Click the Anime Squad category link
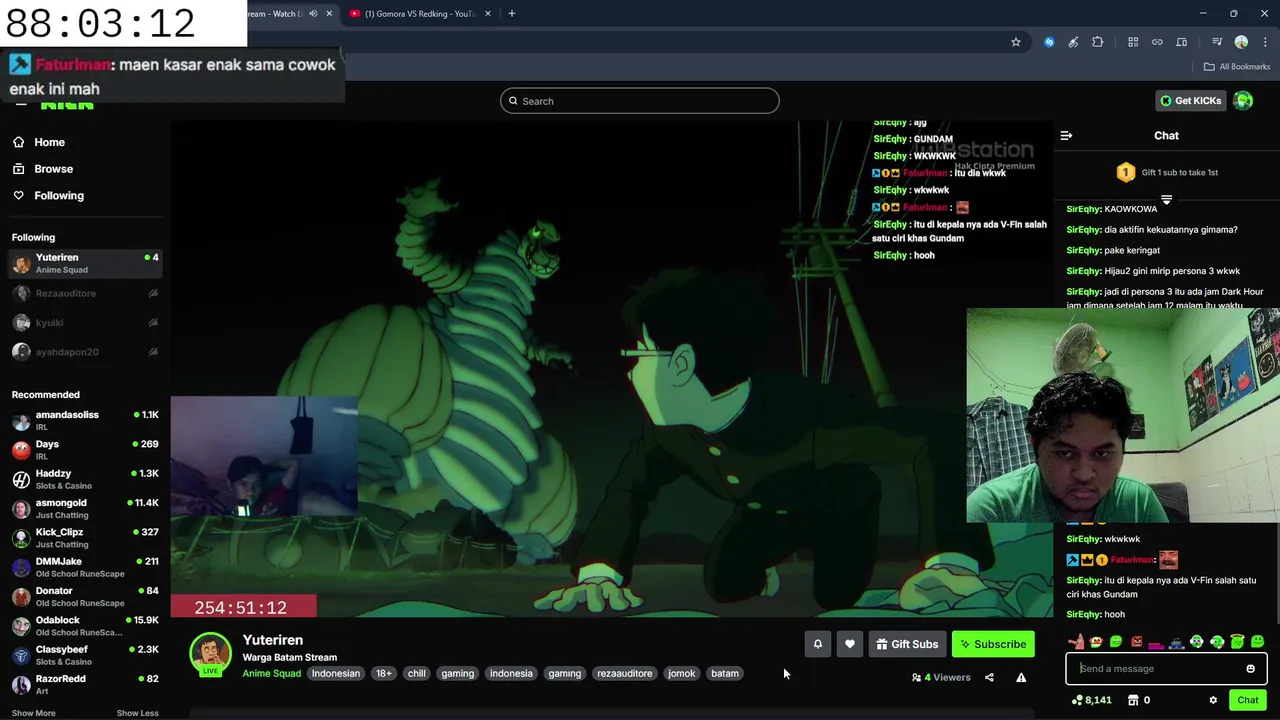Screen dimensions: 1280x720 coord(271,673)
